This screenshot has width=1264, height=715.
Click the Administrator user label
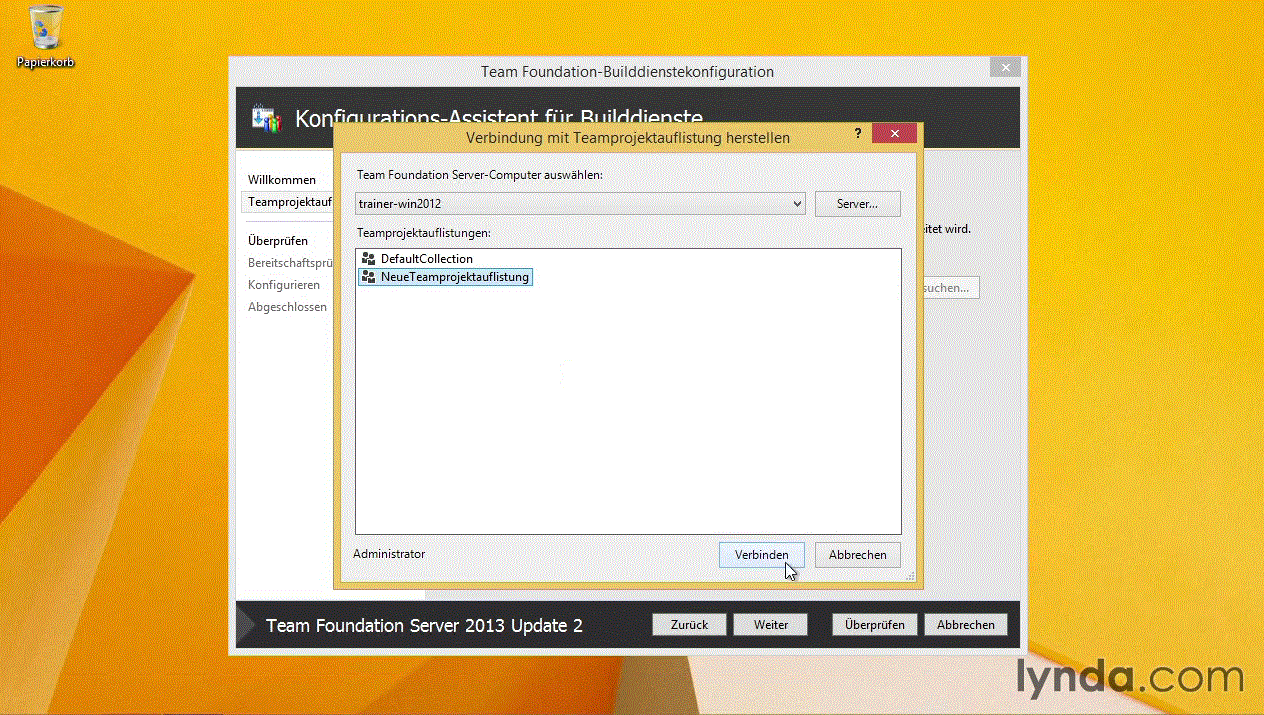pos(389,554)
